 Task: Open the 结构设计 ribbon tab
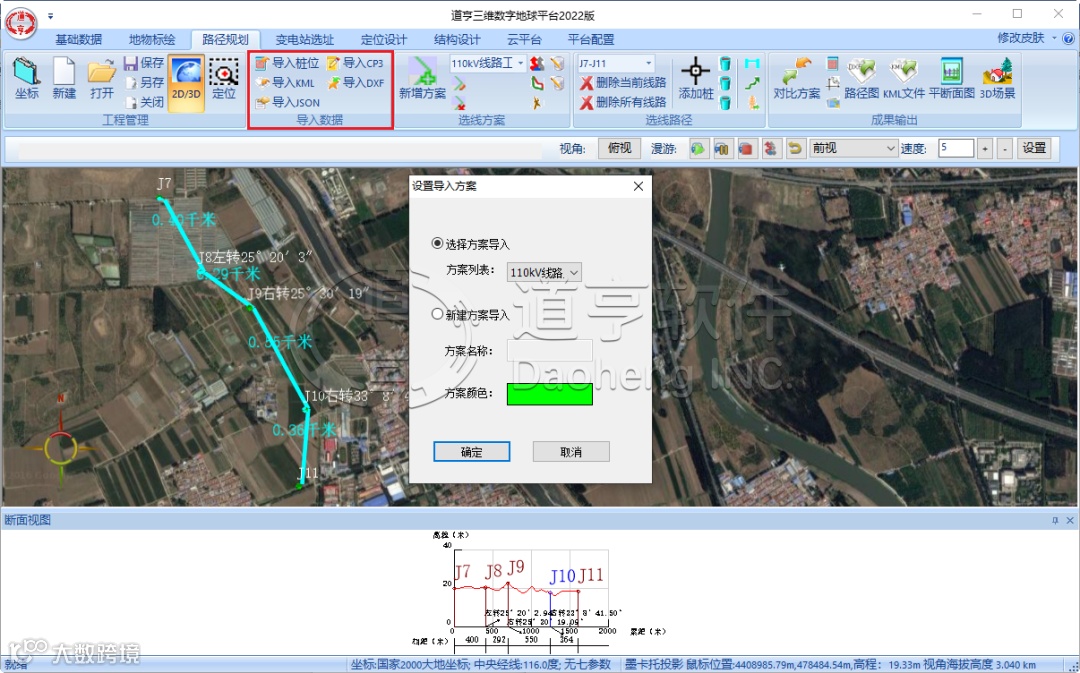click(457, 39)
